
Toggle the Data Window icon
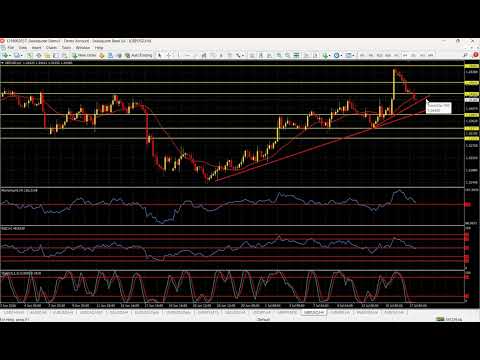[x=38, y=55]
